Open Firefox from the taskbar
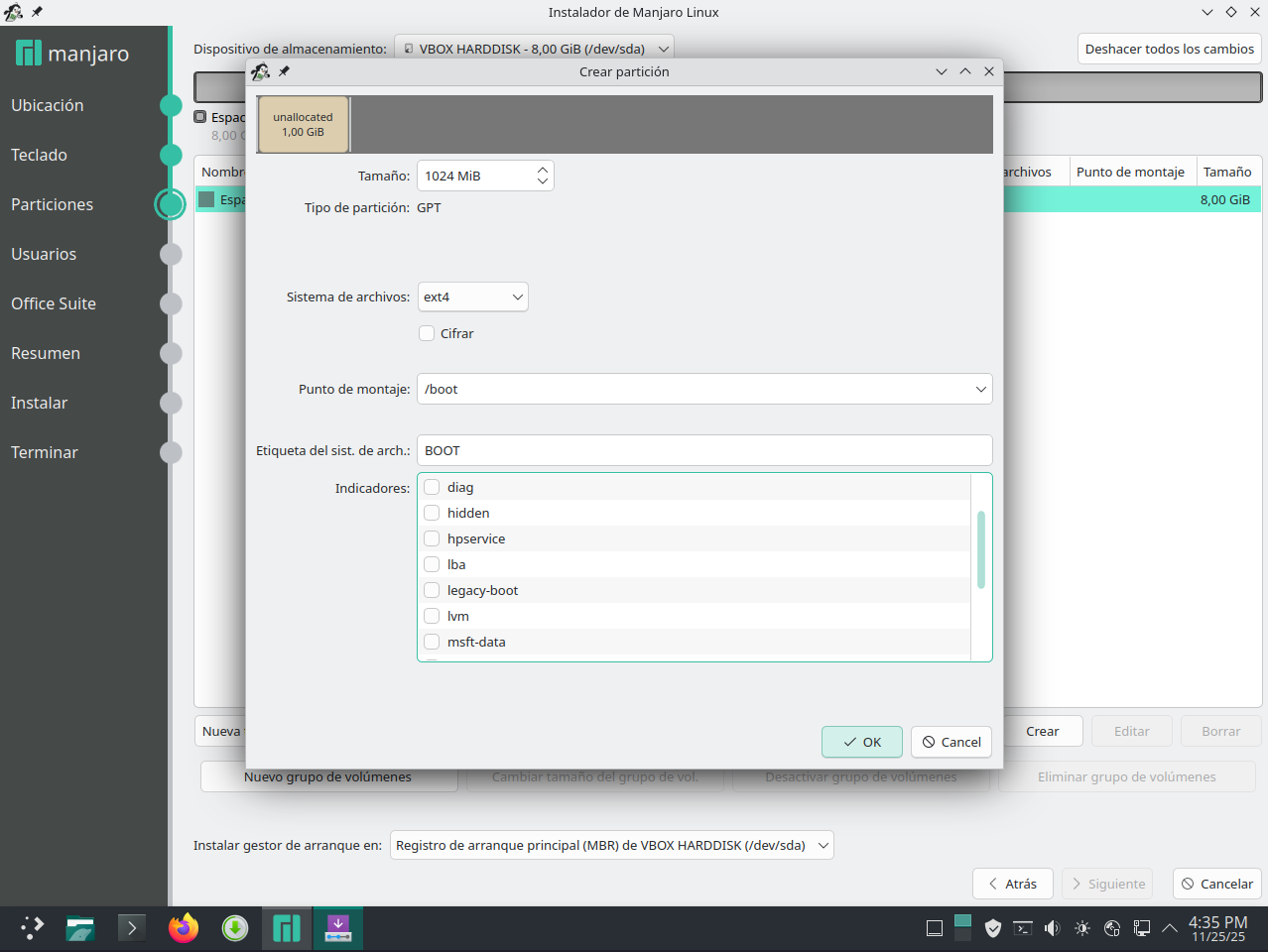Image resolution: width=1268 pixels, height=952 pixels. click(x=184, y=928)
